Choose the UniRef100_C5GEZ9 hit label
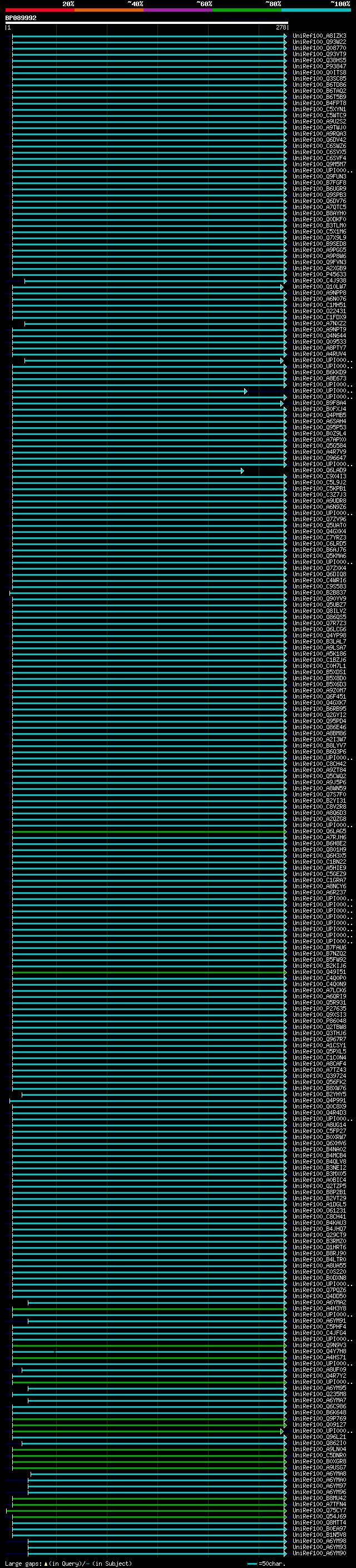The image size is (356, 1568). [319, 873]
